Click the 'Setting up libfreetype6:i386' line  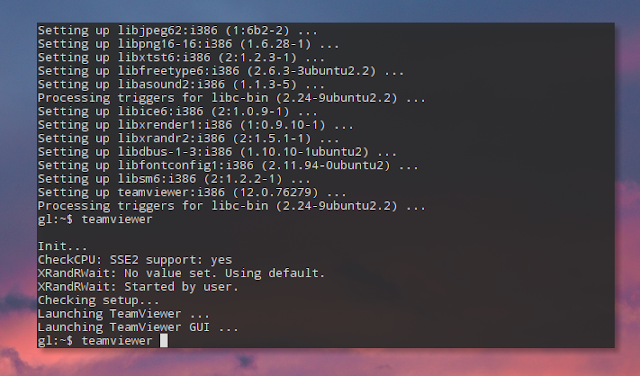pyautogui.click(x=221, y=71)
